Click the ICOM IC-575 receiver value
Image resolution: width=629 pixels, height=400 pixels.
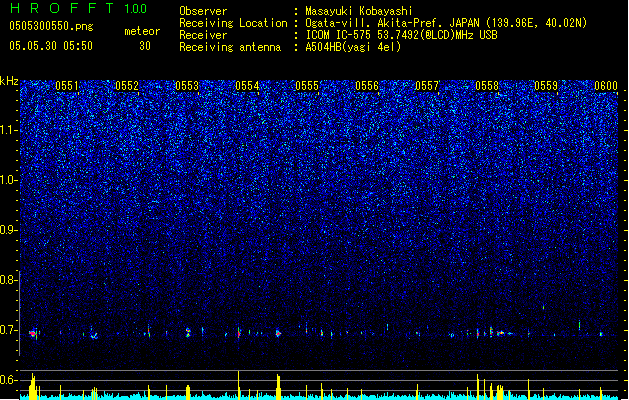point(401,35)
